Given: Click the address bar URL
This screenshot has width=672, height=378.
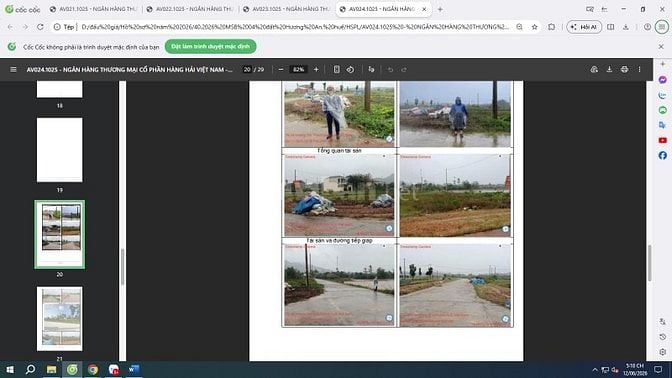Looking at the screenshot, I should [x=295, y=27].
